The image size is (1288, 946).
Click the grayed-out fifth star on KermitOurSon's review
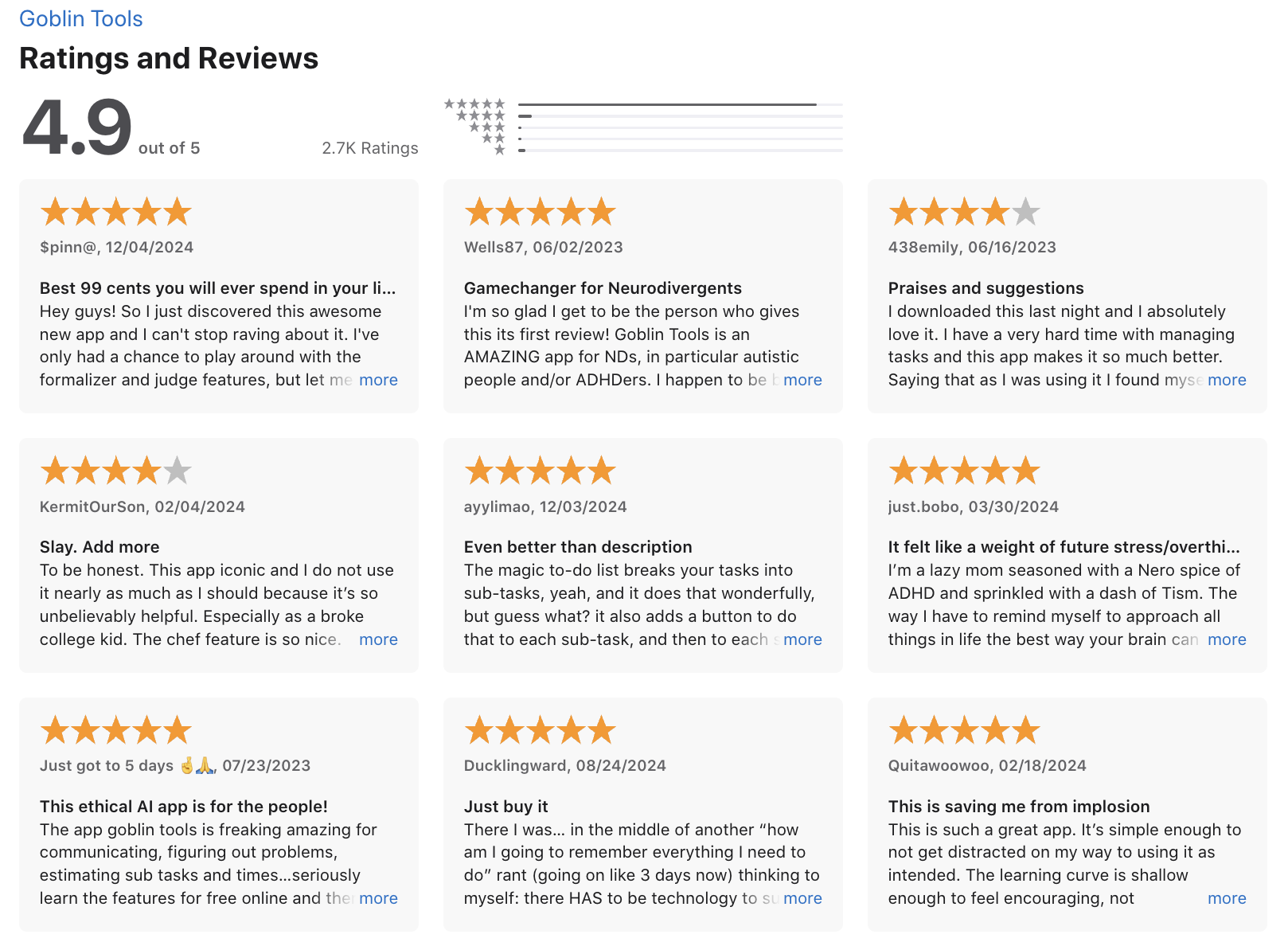[177, 470]
